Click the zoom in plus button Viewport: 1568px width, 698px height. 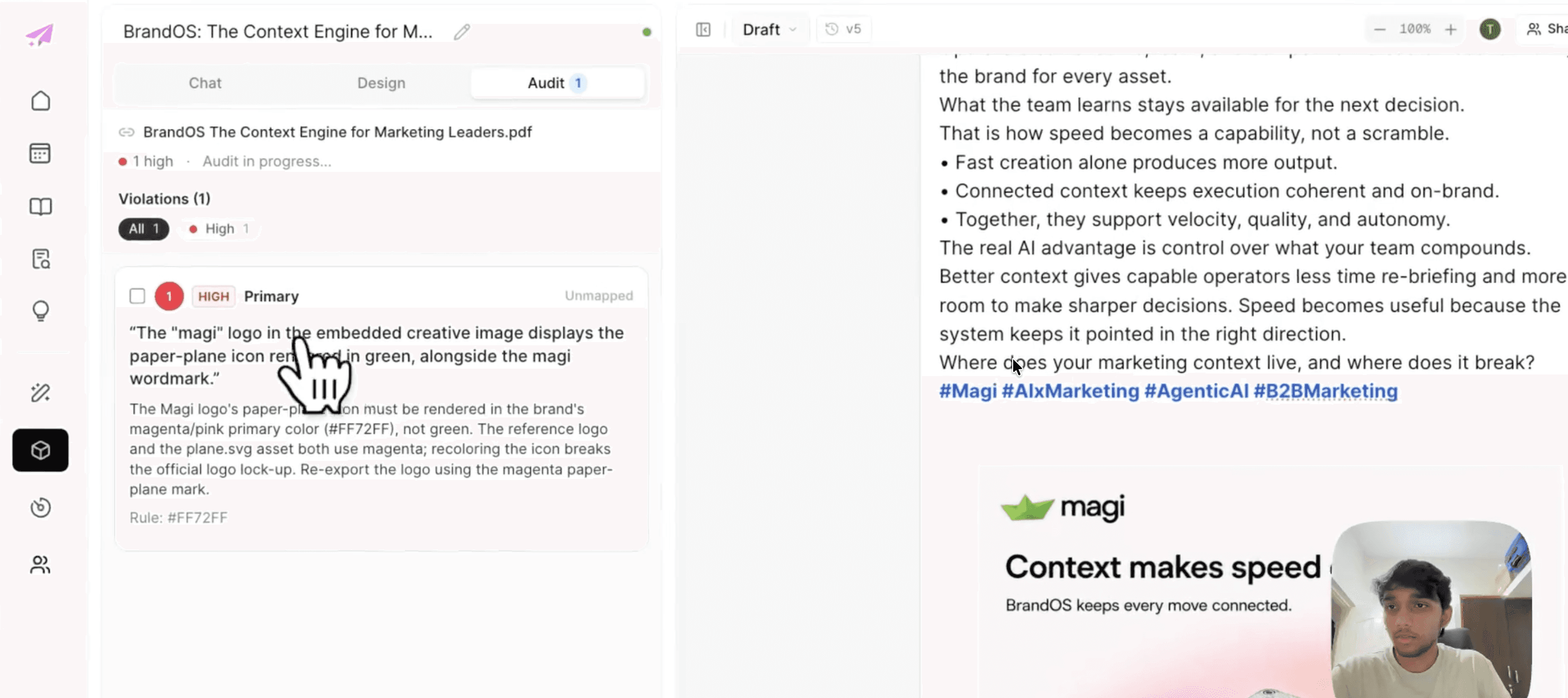pos(1451,29)
